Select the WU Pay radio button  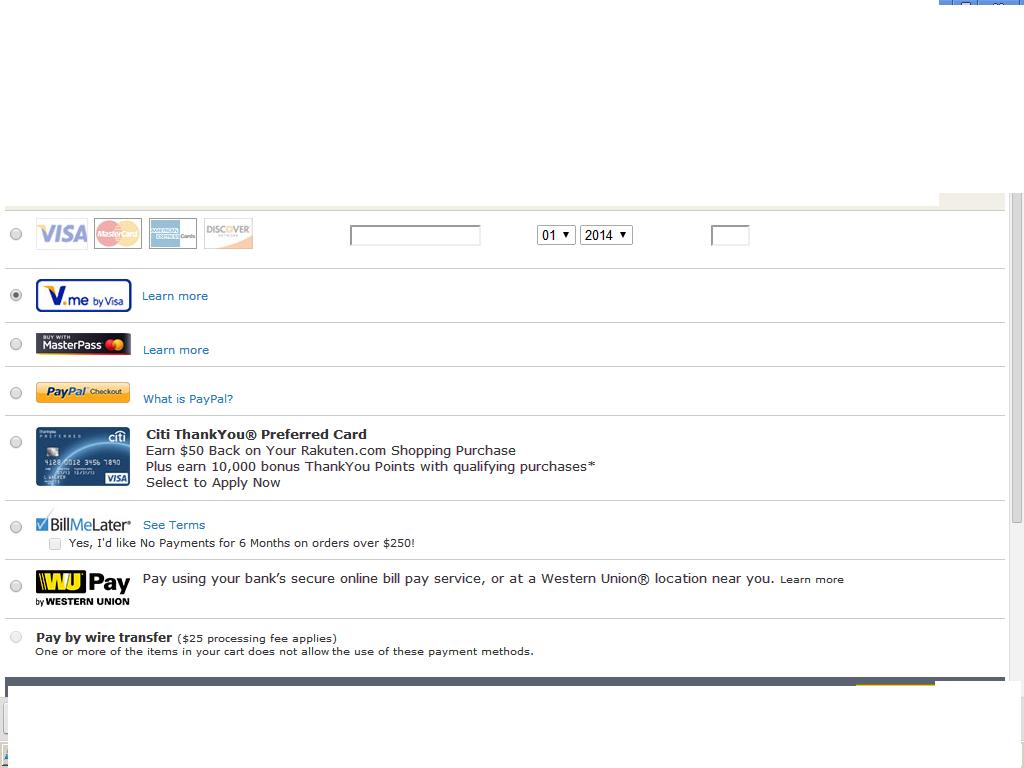(16, 586)
